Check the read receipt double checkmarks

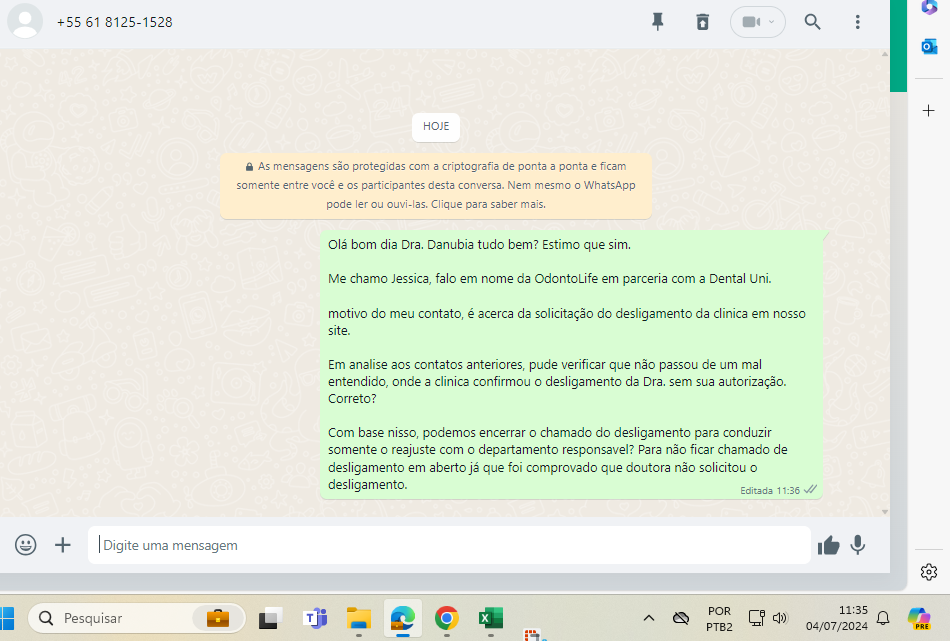click(x=811, y=490)
